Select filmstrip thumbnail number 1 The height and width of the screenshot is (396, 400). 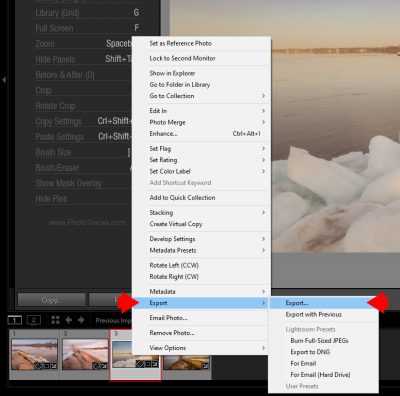point(34,354)
